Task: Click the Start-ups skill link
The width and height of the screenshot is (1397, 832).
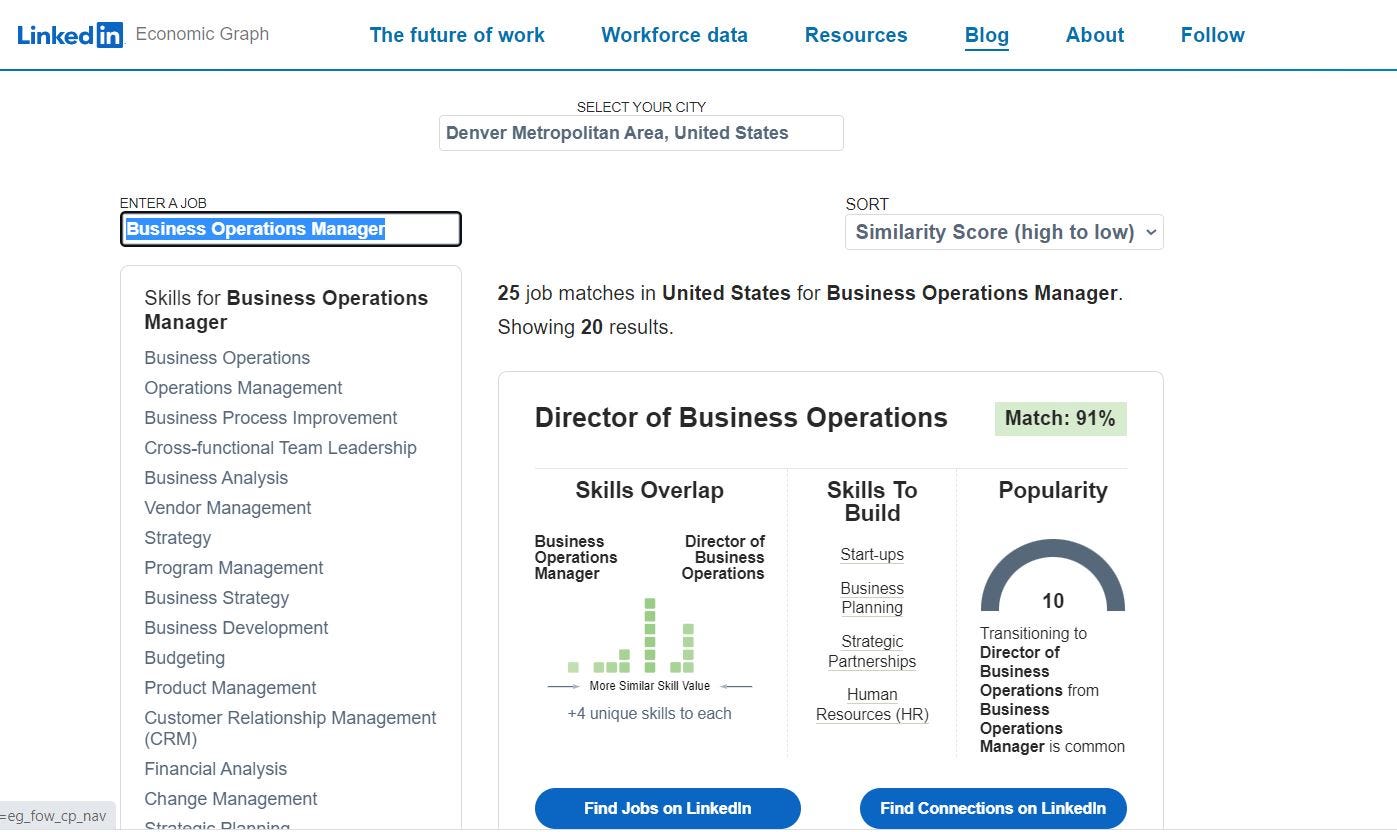Action: (872, 555)
